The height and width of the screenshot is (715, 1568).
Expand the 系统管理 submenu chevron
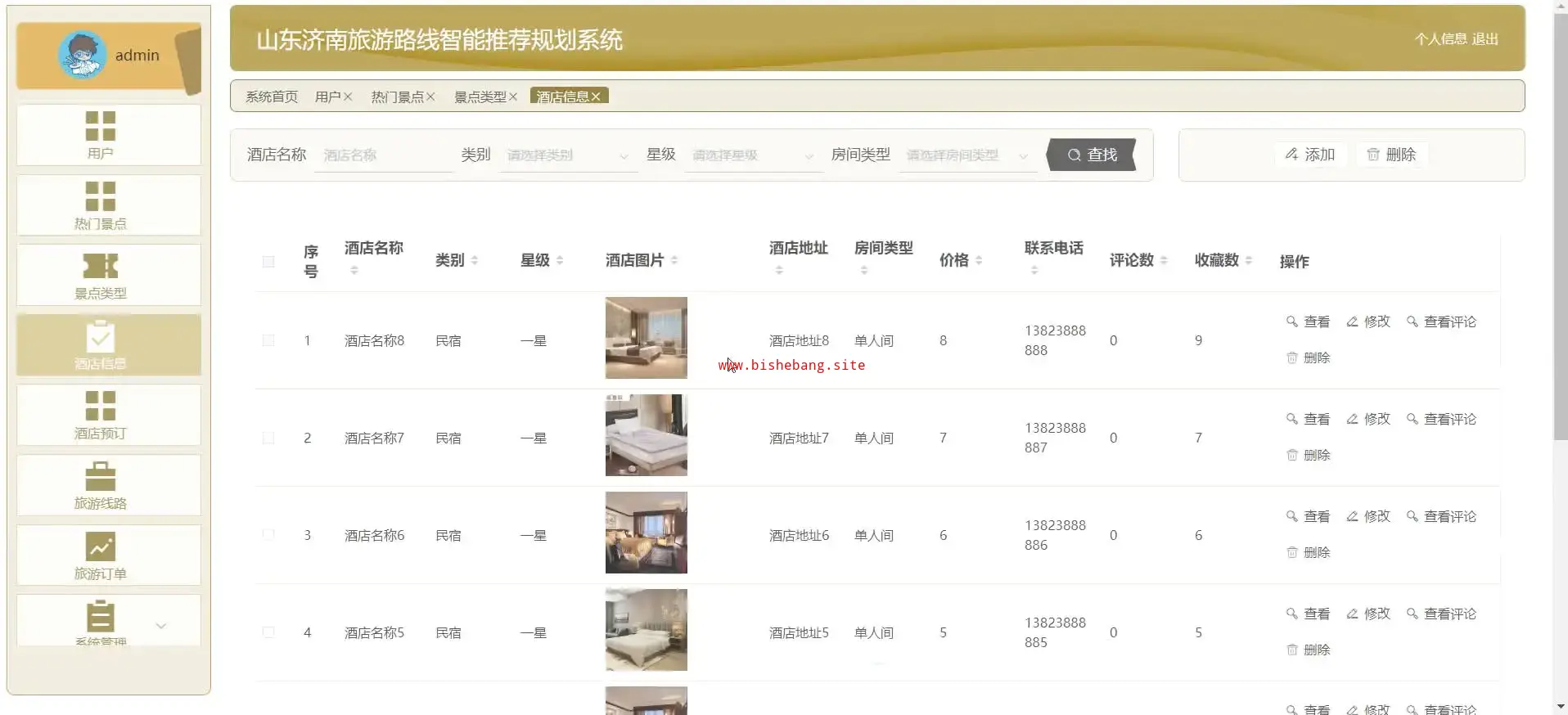pos(161,626)
